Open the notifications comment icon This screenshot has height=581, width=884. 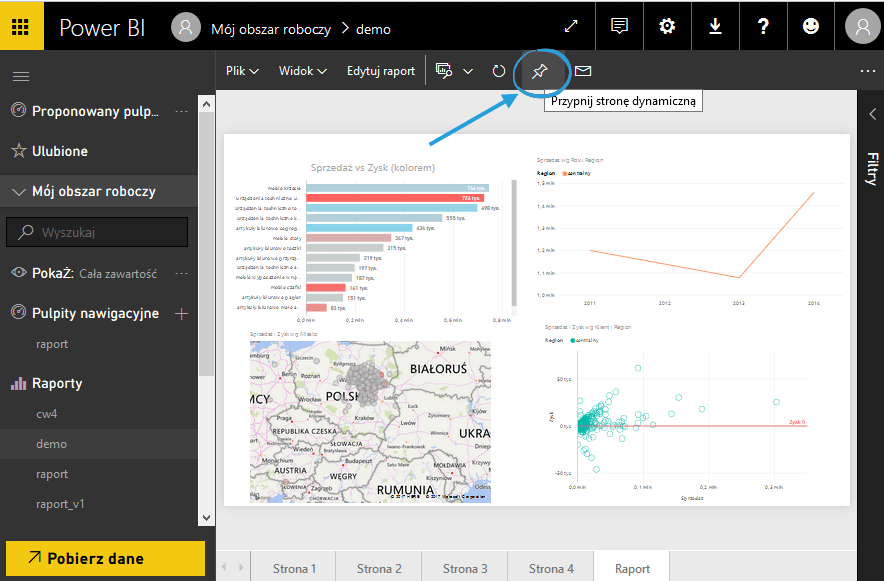coord(620,27)
